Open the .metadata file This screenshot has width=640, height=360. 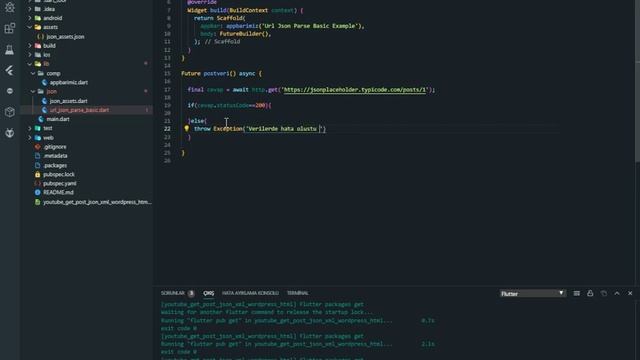pyautogui.click(x=55, y=156)
